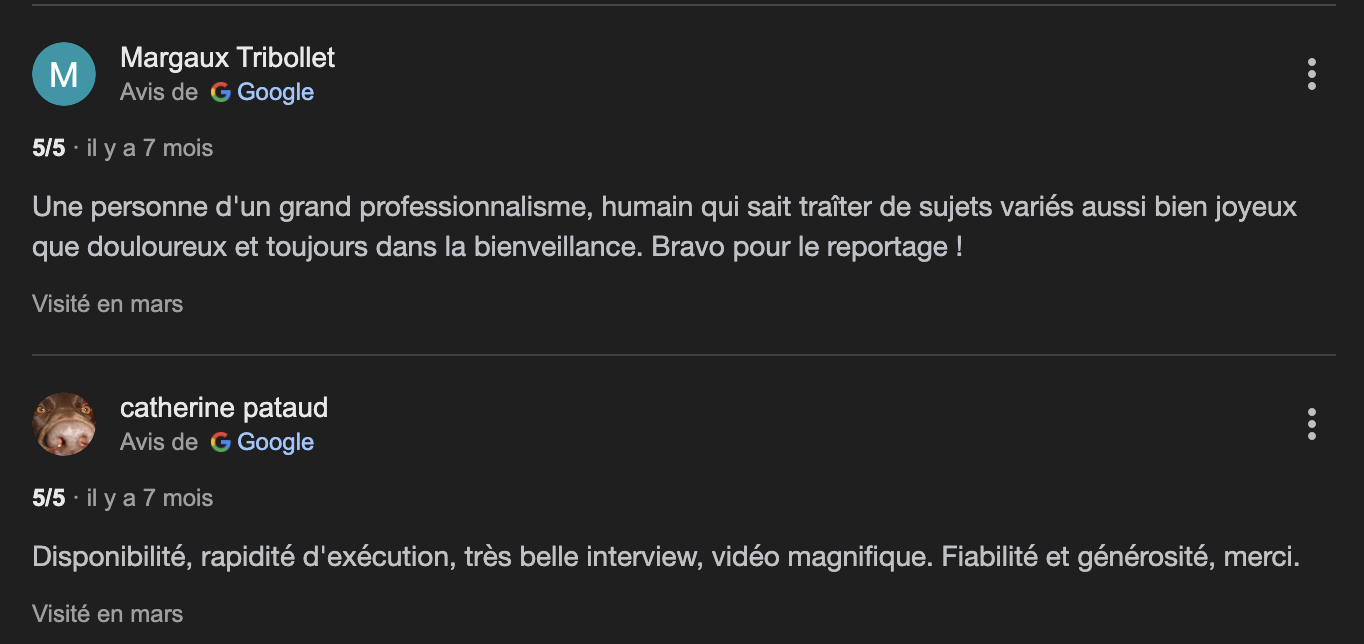Click "il y a 7 mois" on catherine's review

150,498
